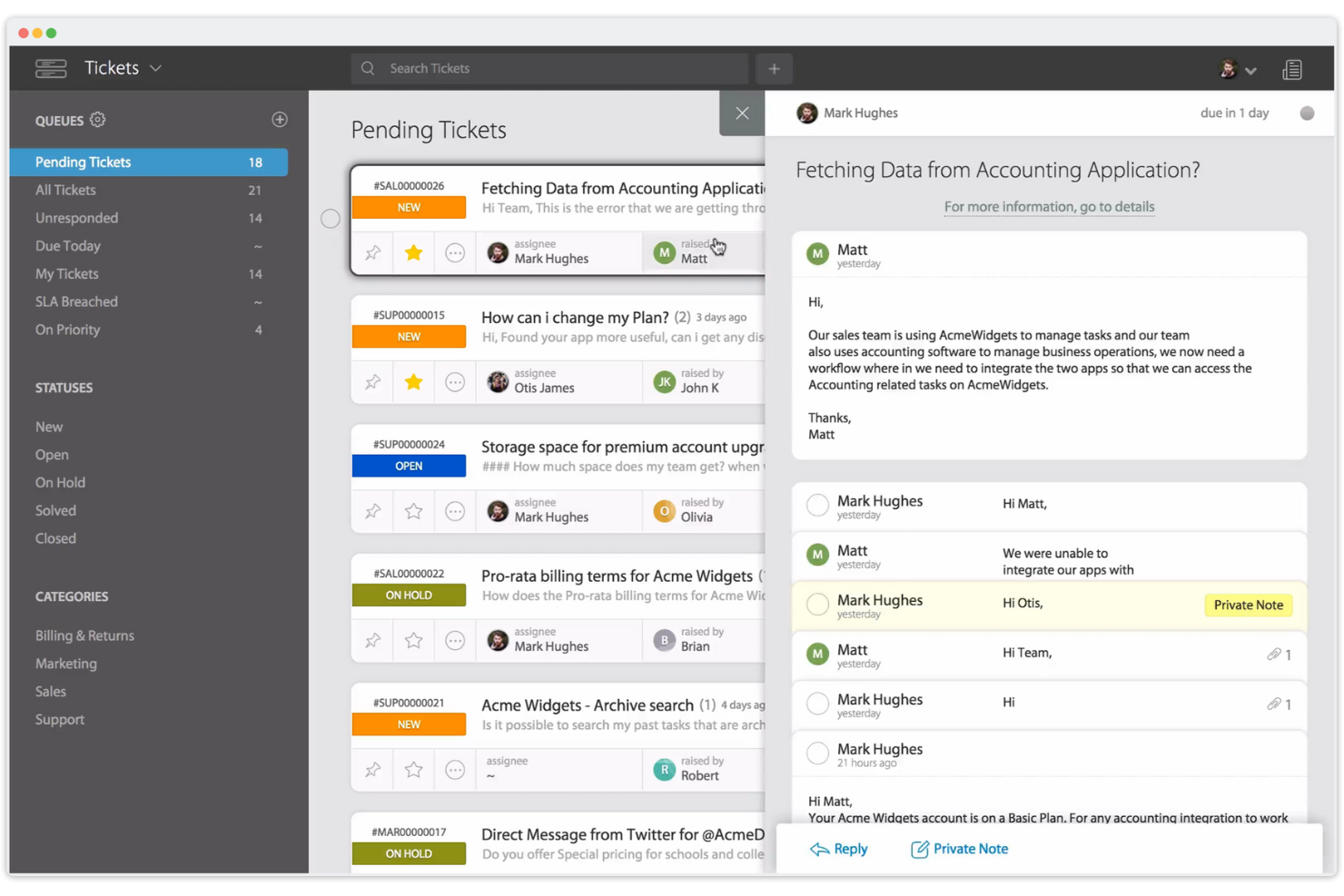Open the notes icon in top right

tap(1291, 69)
